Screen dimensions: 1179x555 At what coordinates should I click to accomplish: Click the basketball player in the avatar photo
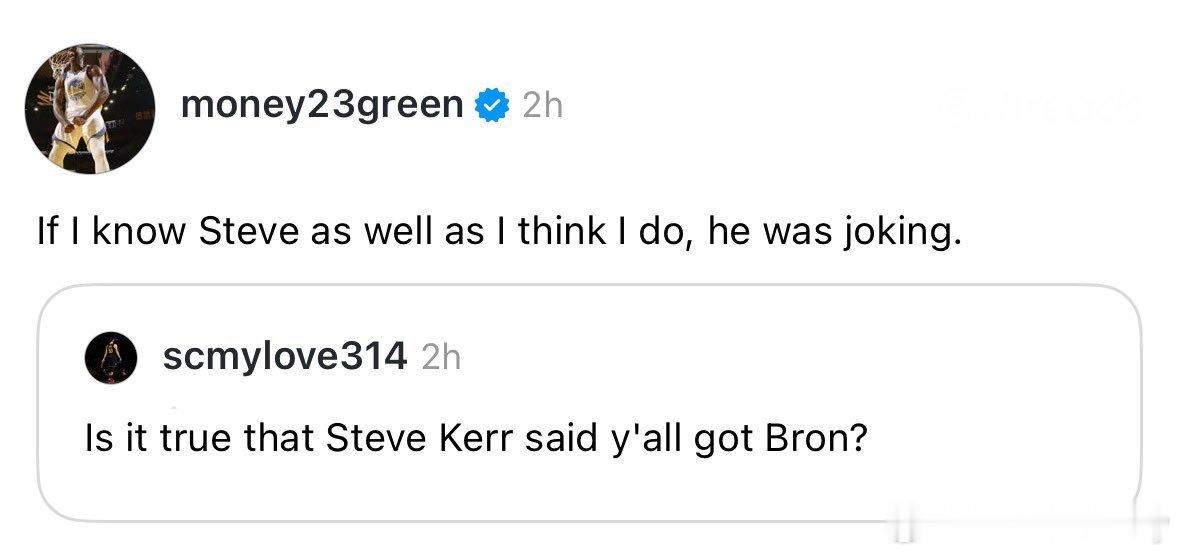coord(81,109)
